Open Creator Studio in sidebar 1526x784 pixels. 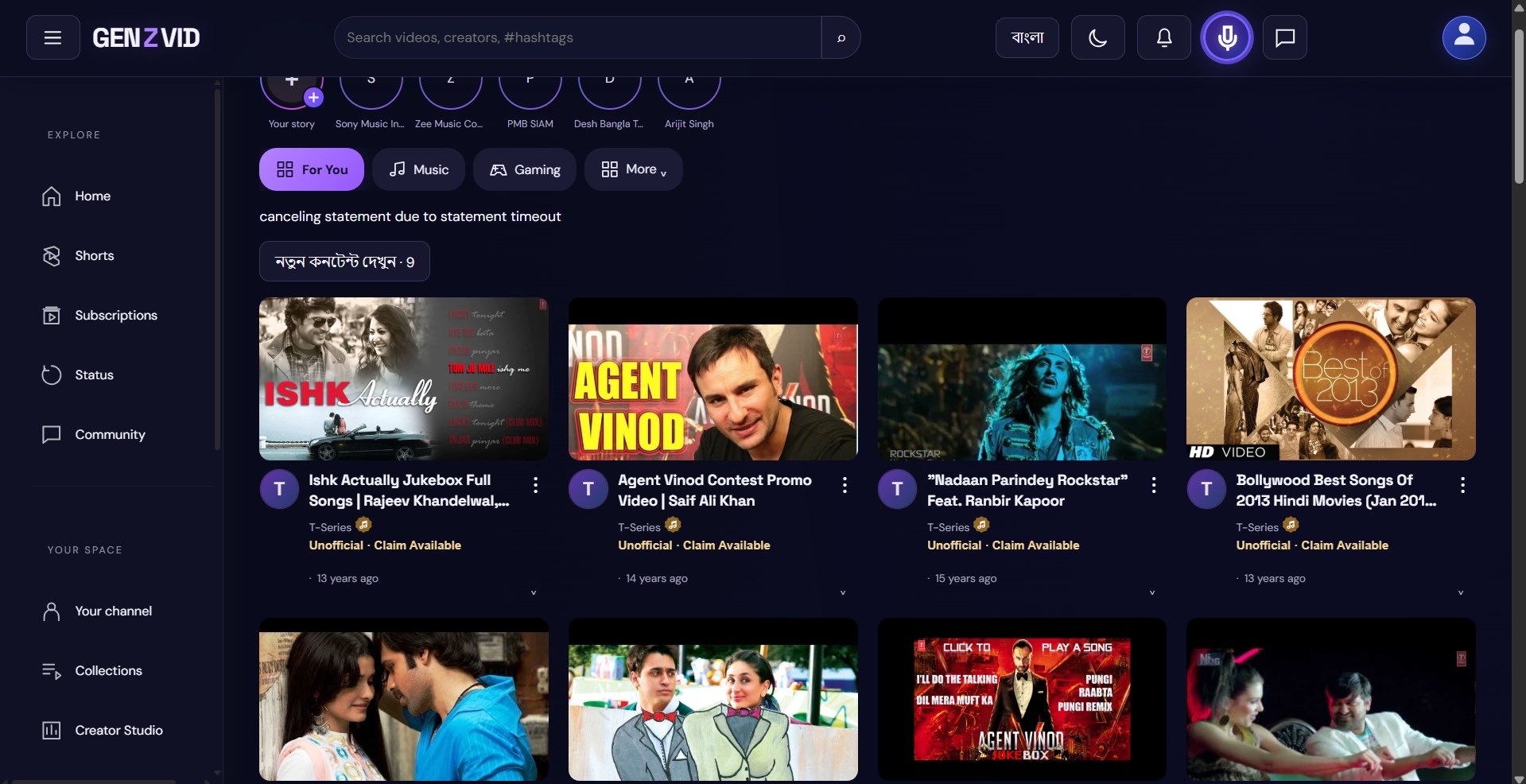122,731
